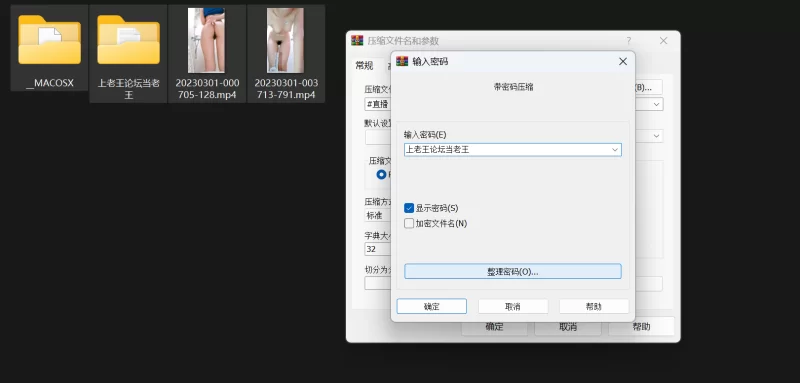Expand the 默认设置 profile dropdown in archive window
Screen dimensions: 800x383
coord(657,136)
